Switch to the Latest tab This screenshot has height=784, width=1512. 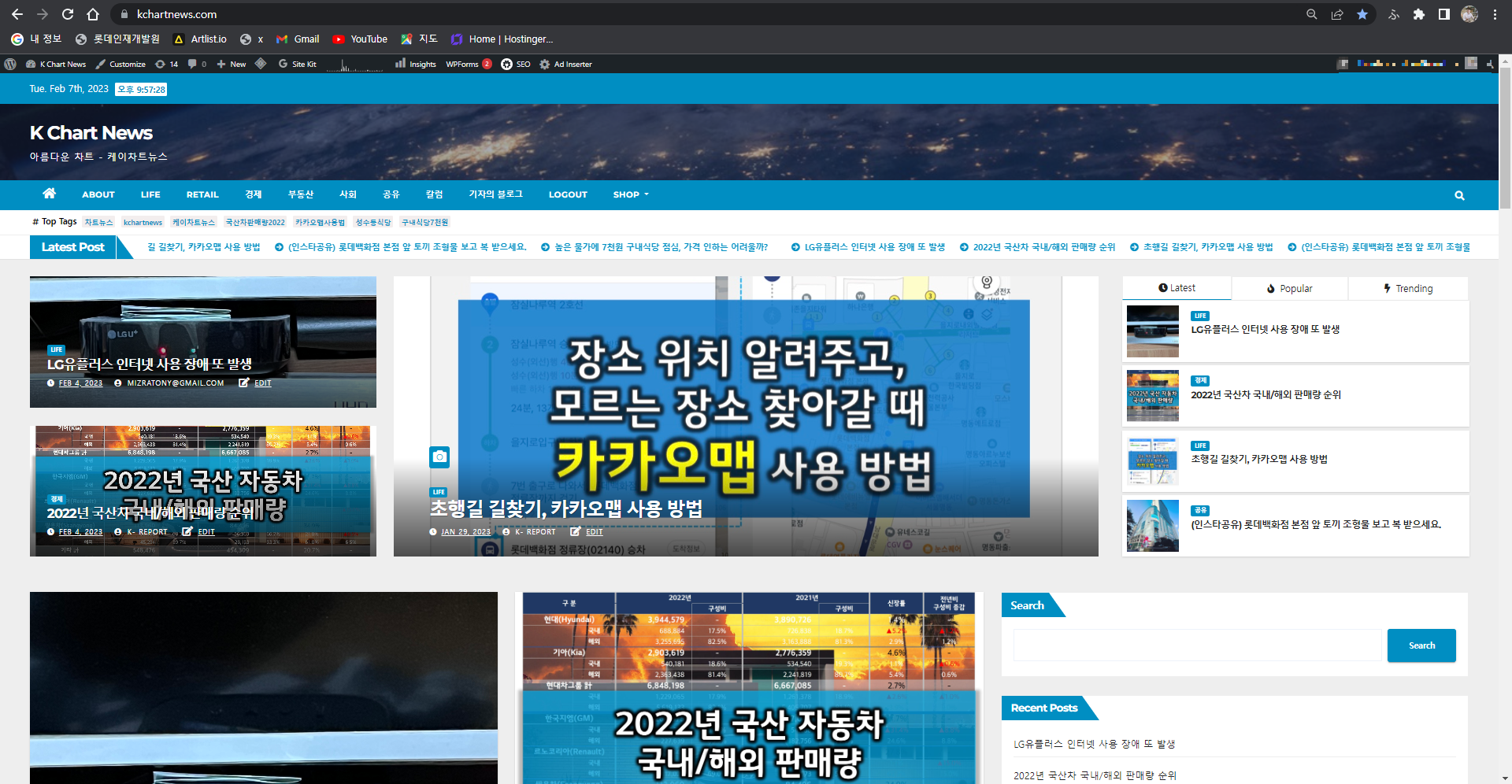tap(1177, 288)
